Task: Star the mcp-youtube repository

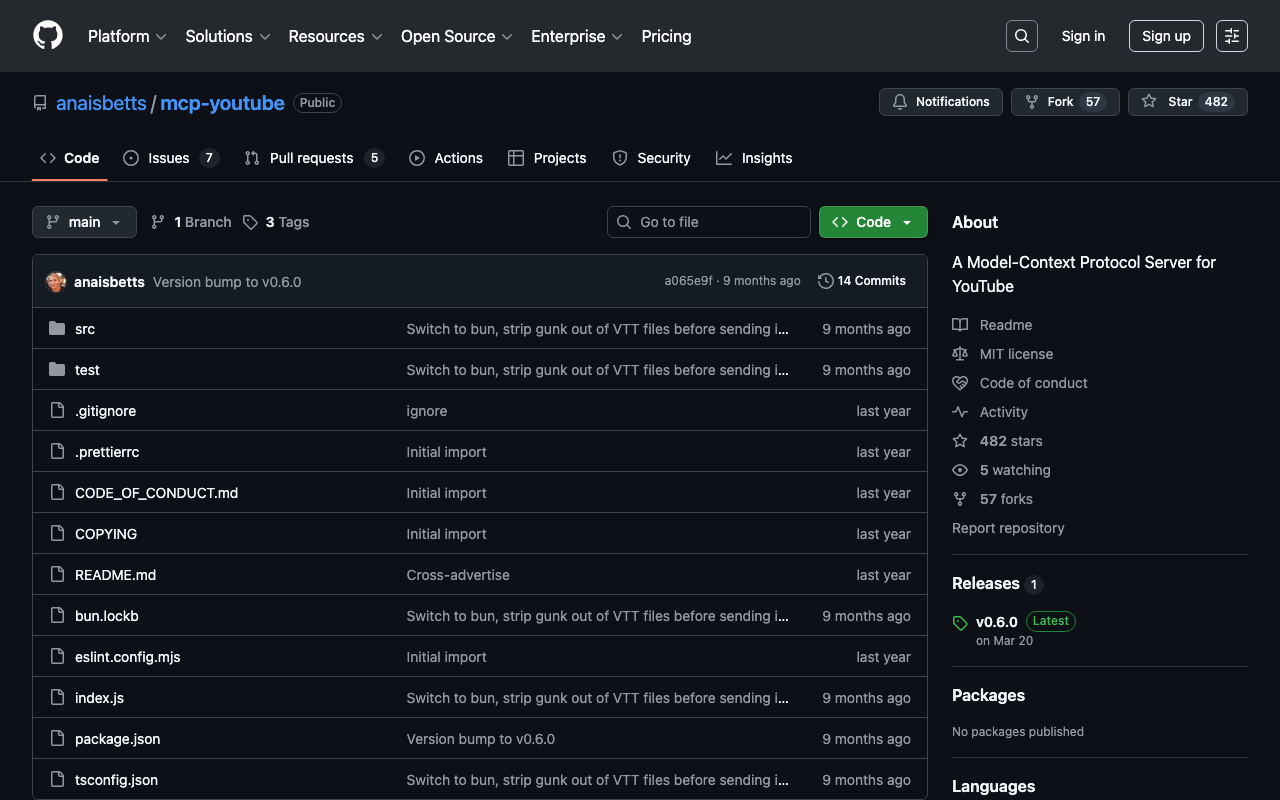Action: [x=1187, y=102]
